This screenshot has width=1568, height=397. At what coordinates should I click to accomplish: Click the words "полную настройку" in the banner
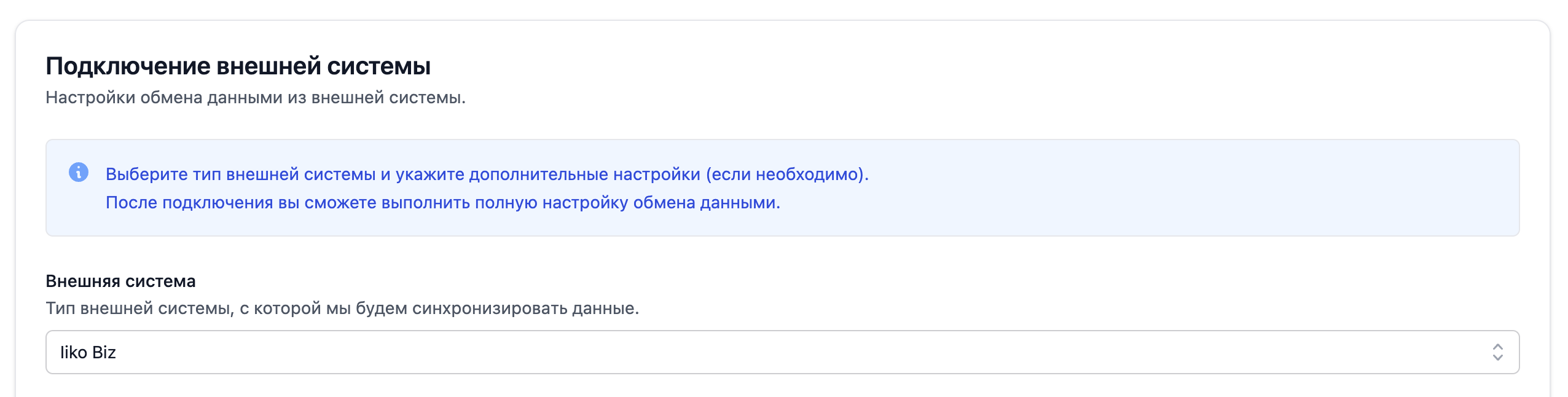551,203
